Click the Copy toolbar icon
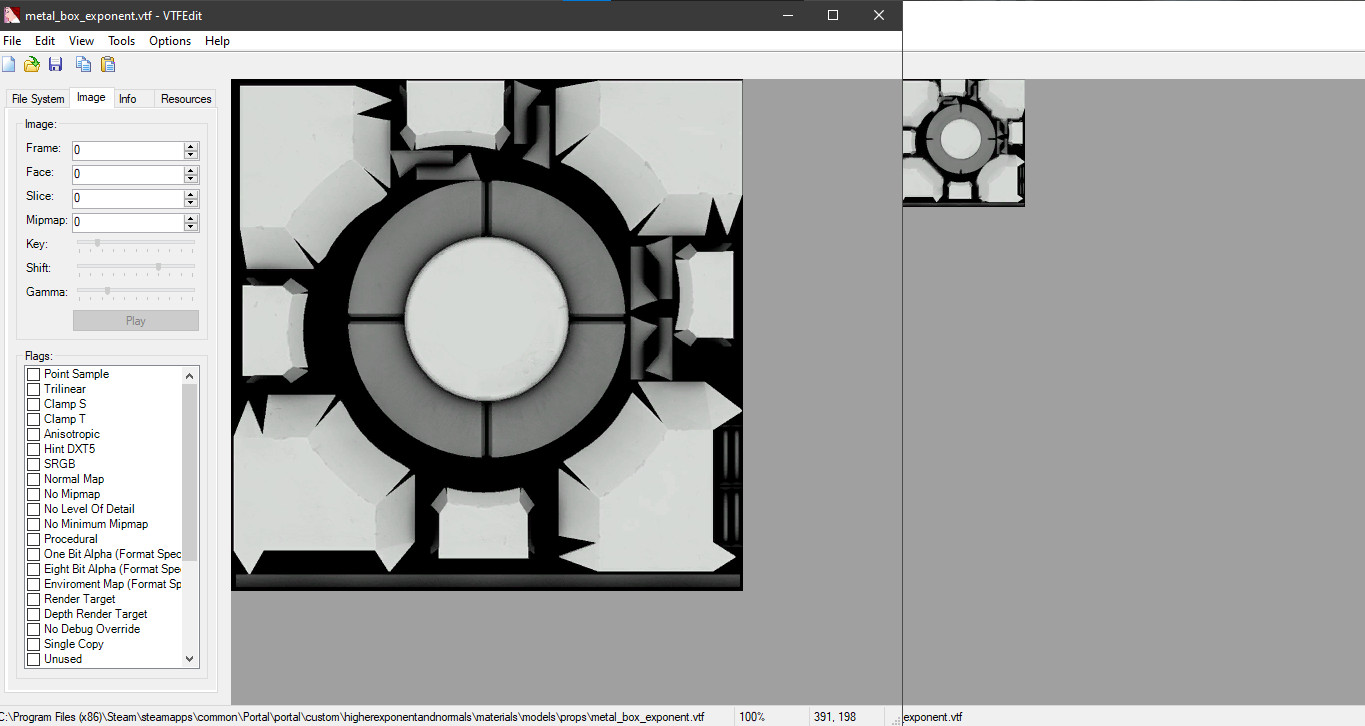Image resolution: width=1365 pixels, height=726 pixels. click(83, 65)
